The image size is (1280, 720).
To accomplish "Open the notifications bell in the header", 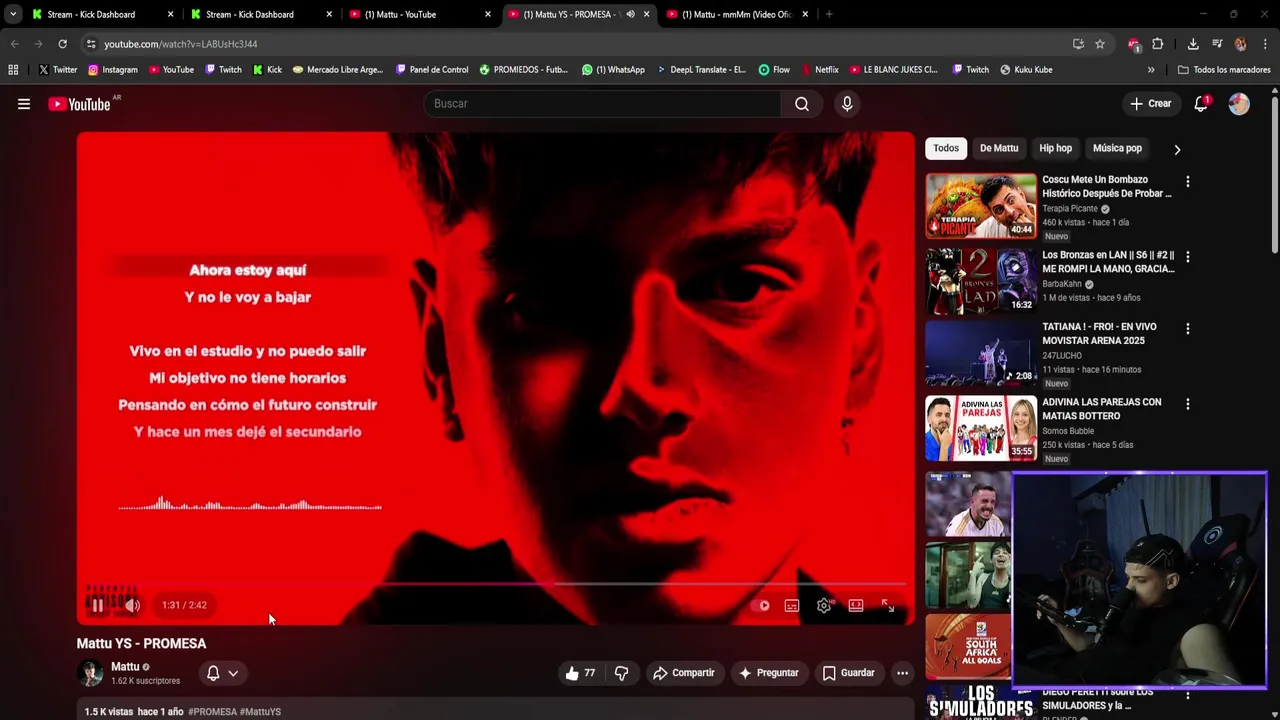I will 1201,104.
